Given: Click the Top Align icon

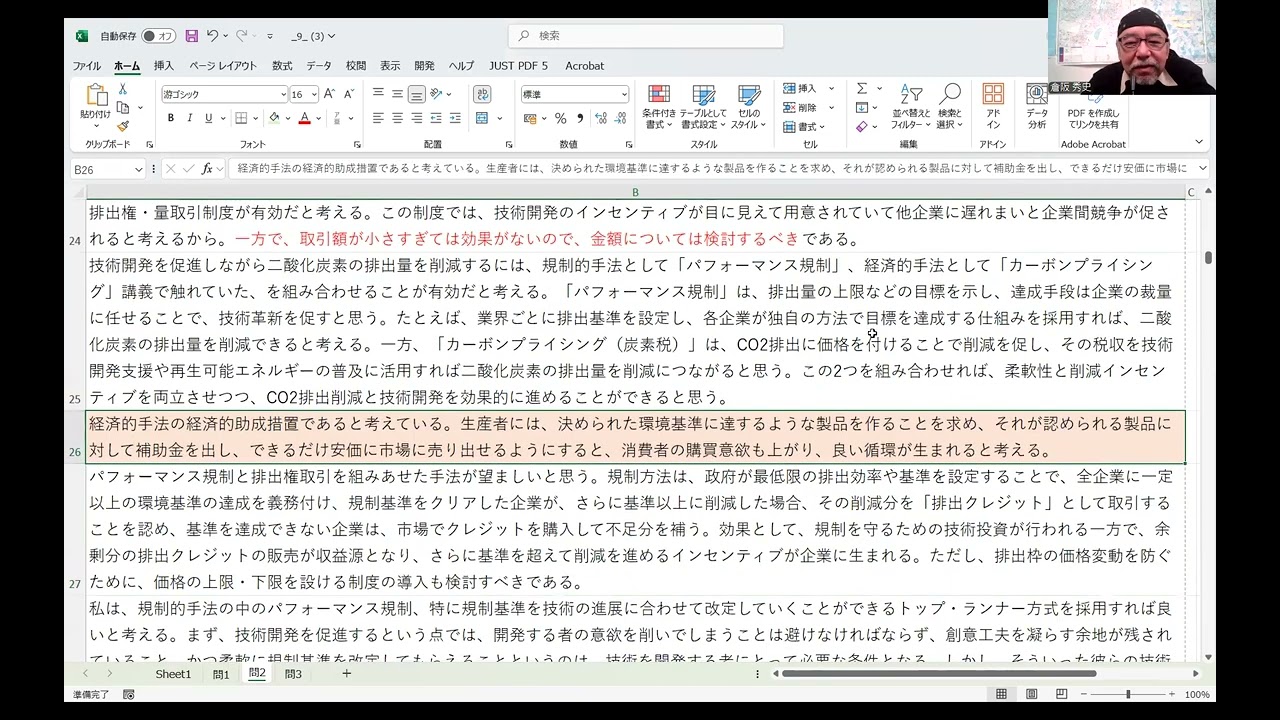Looking at the screenshot, I should tap(378, 93).
